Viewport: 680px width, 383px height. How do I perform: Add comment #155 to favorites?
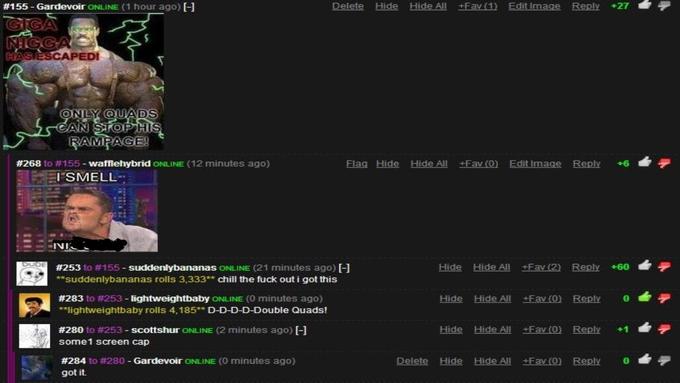[477, 6]
